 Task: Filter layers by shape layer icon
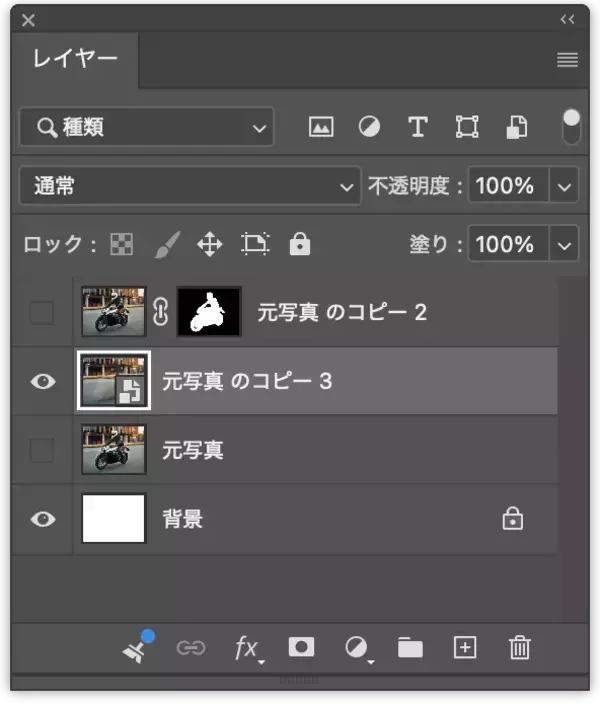point(467,127)
